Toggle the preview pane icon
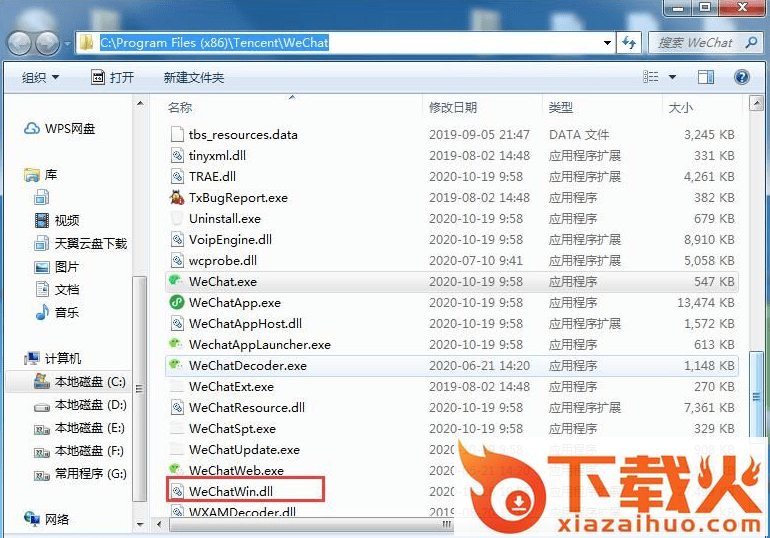The image size is (770, 538). pyautogui.click(x=706, y=77)
